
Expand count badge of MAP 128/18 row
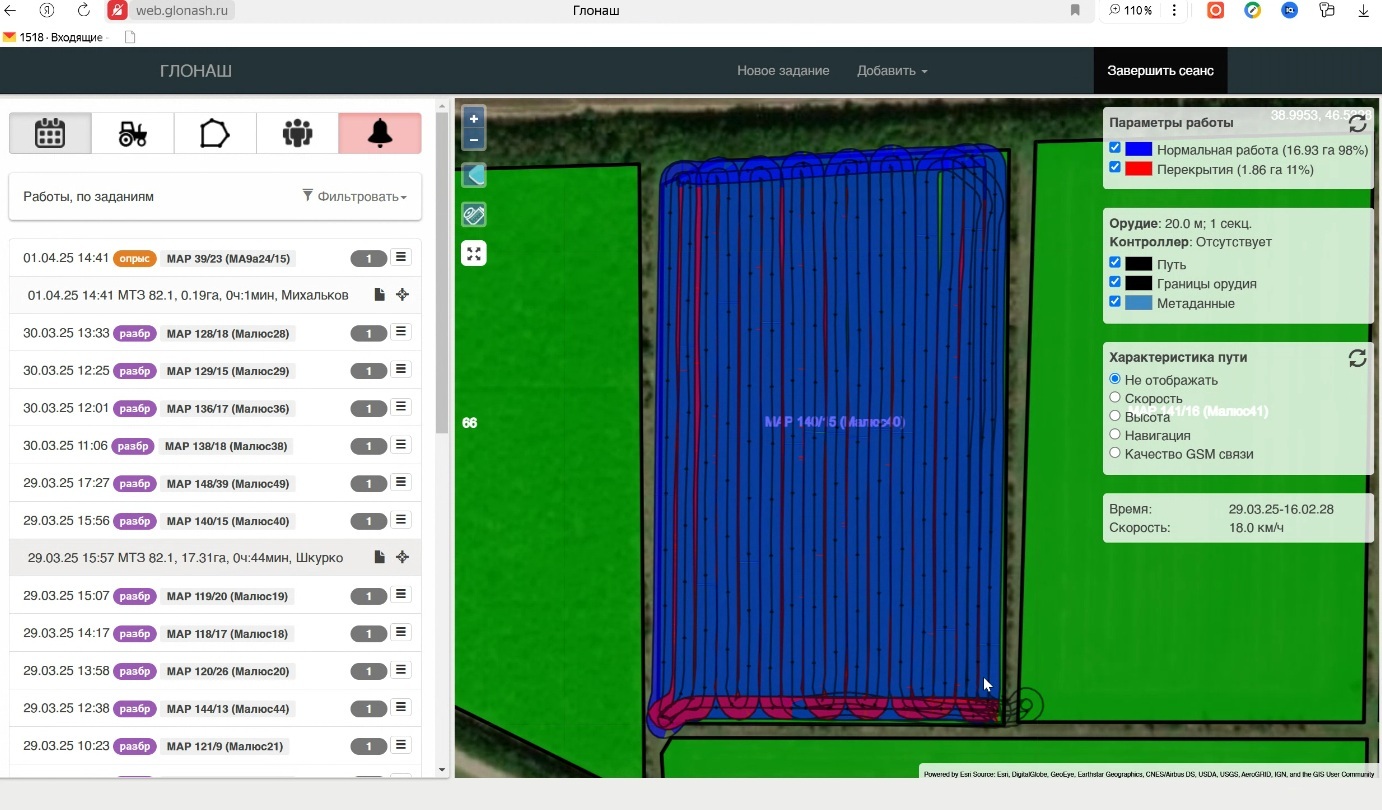(369, 333)
